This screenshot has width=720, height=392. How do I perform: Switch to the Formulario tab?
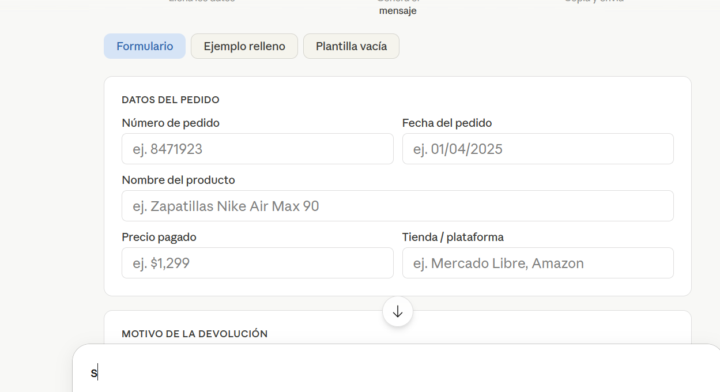point(145,46)
